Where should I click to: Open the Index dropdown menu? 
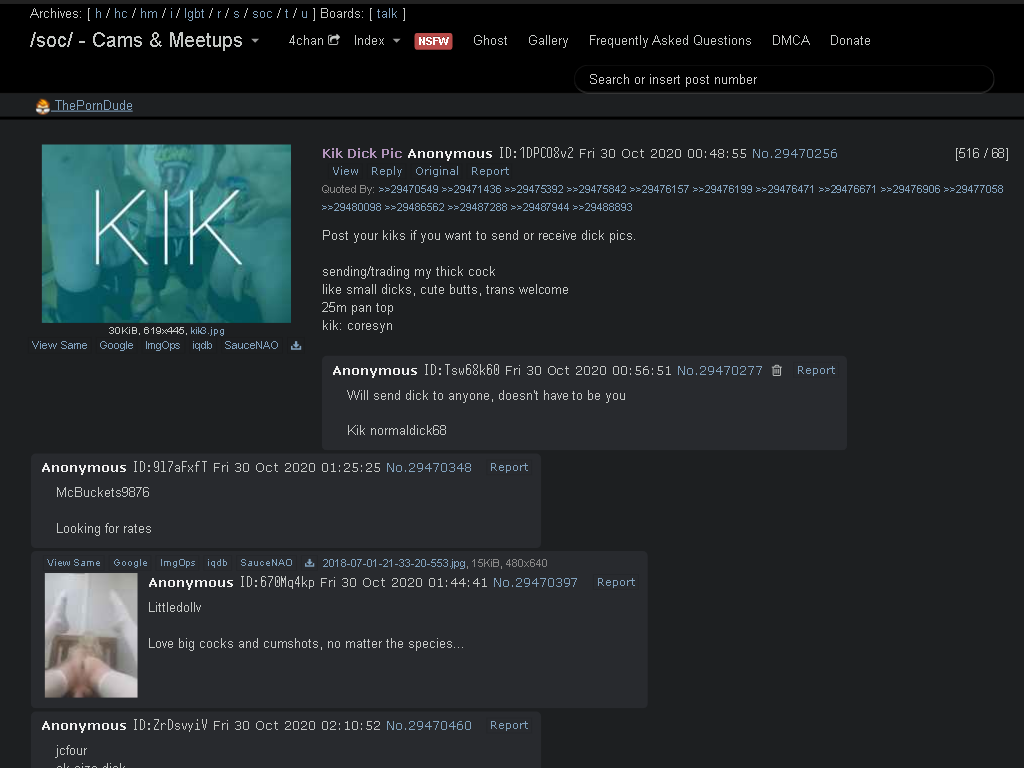pos(377,40)
